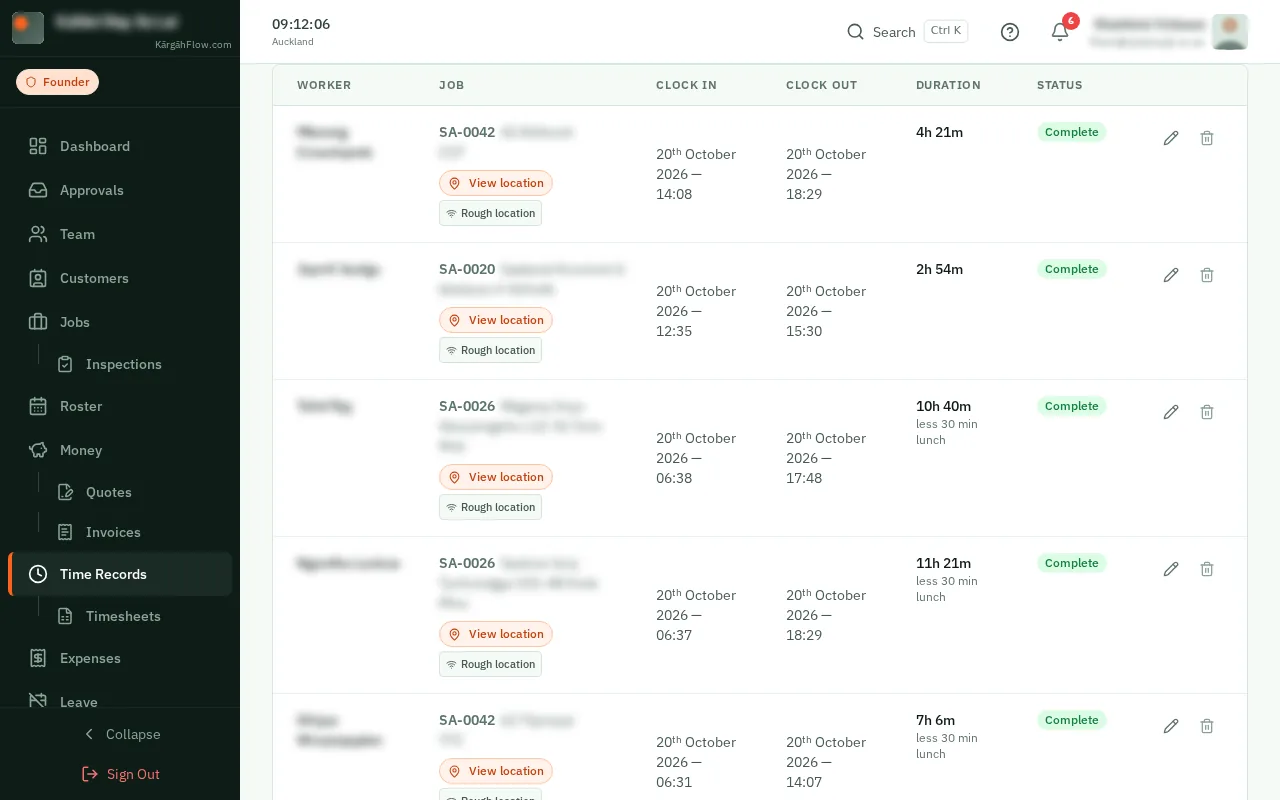Click the Founder role badge
1280x800 pixels.
pyautogui.click(x=57, y=82)
